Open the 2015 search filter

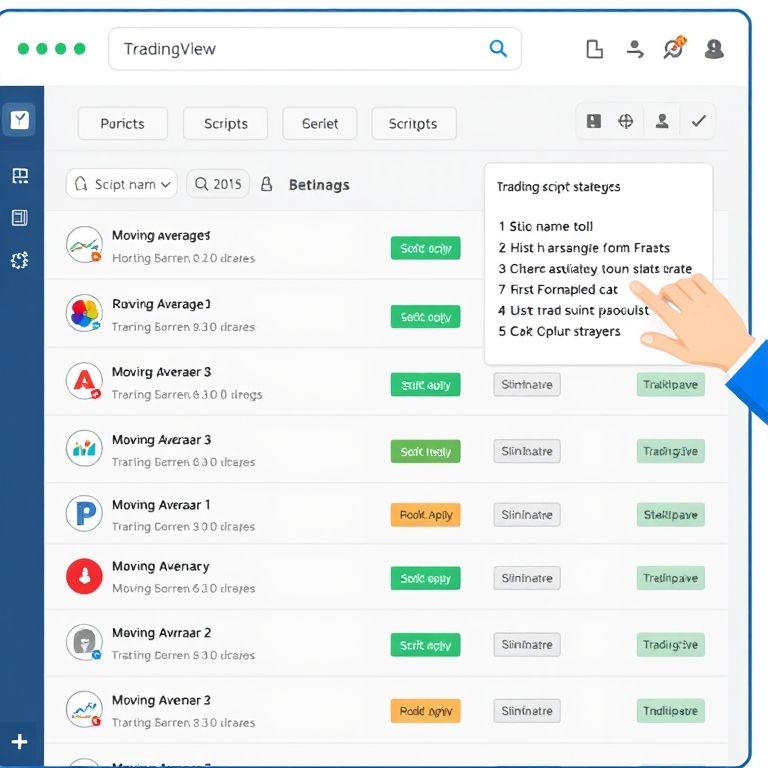pyautogui.click(x=218, y=184)
